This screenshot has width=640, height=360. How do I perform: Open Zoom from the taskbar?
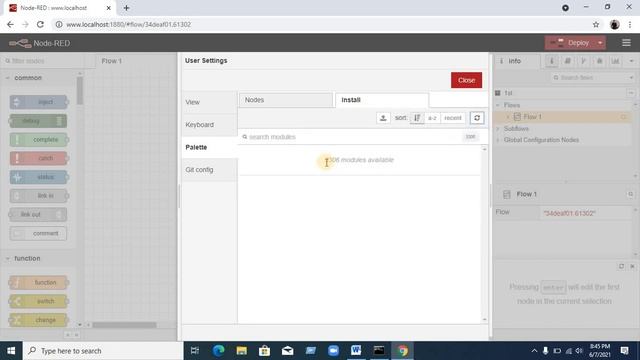point(333,351)
